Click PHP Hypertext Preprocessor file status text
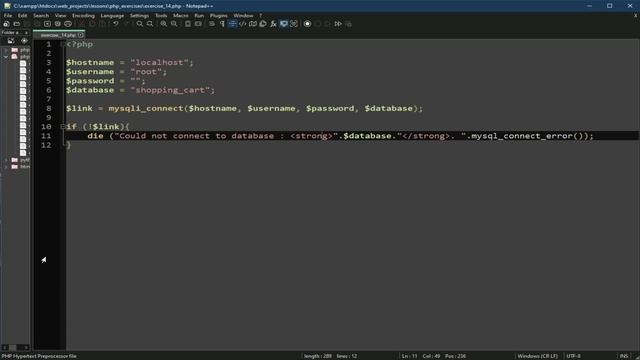 pos(39,356)
